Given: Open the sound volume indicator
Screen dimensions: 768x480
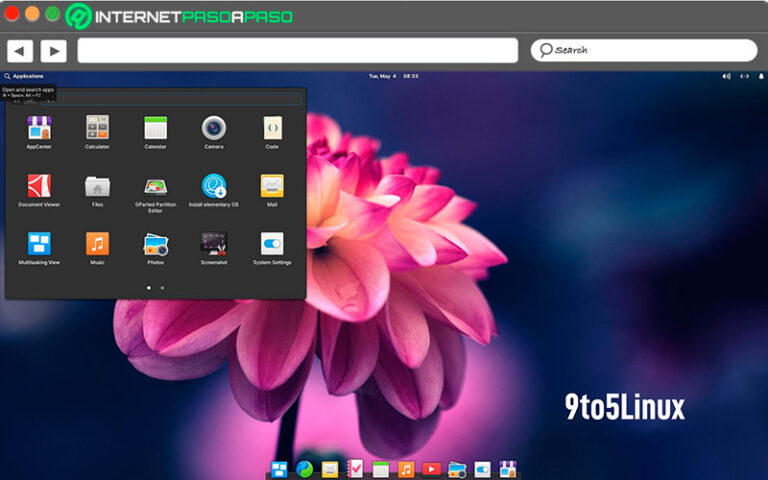Looking at the screenshot, I should tap(726, 76).
